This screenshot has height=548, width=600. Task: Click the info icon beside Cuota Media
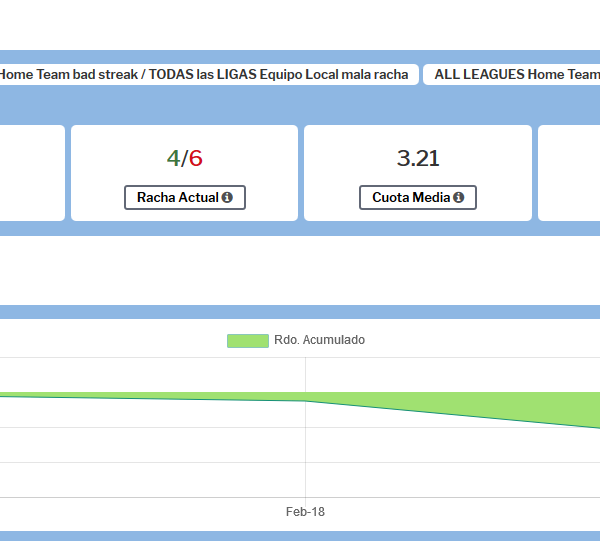coord(458,198)
